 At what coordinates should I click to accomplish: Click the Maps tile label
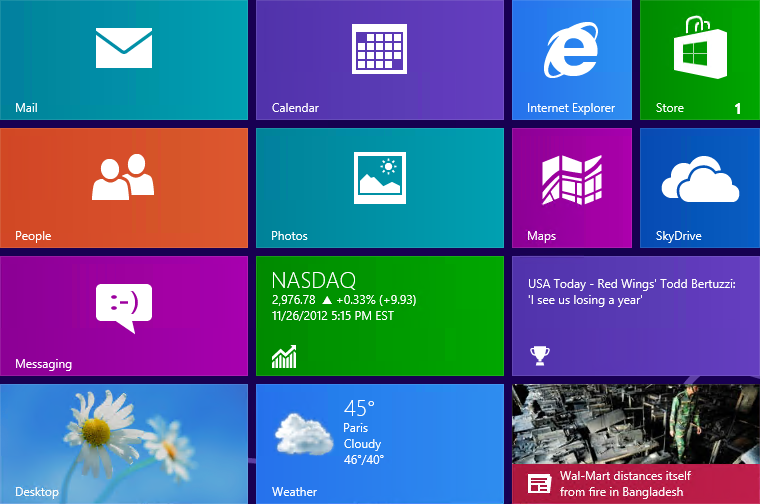pos(541,236)
